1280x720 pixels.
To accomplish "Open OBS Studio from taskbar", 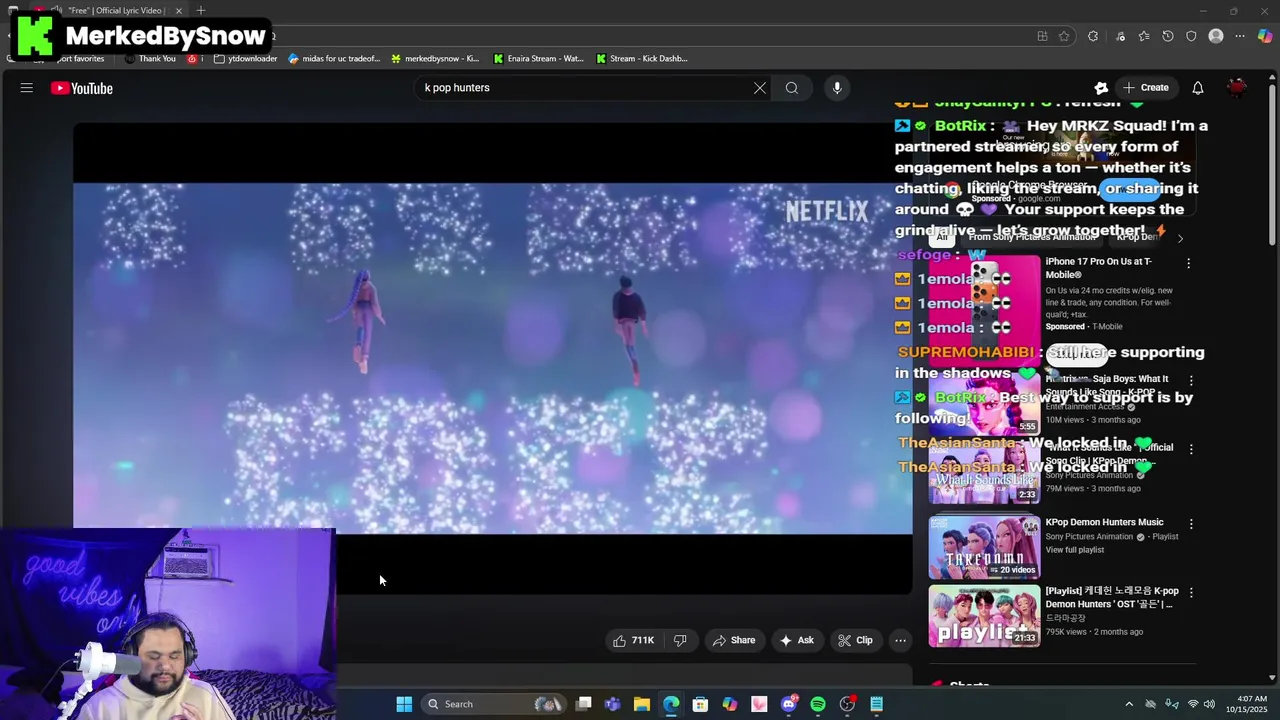I will (847, 704).
